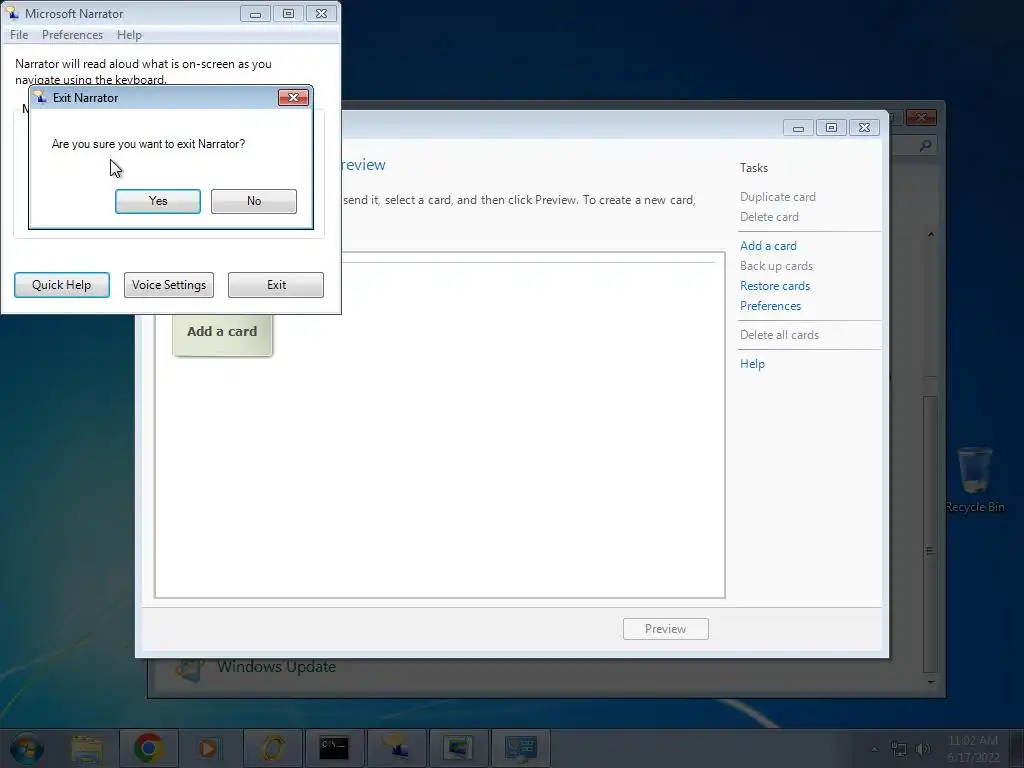Click the Control Panel search magnifier icon
The image size is (1024, 768).
(x=925, y=146)
